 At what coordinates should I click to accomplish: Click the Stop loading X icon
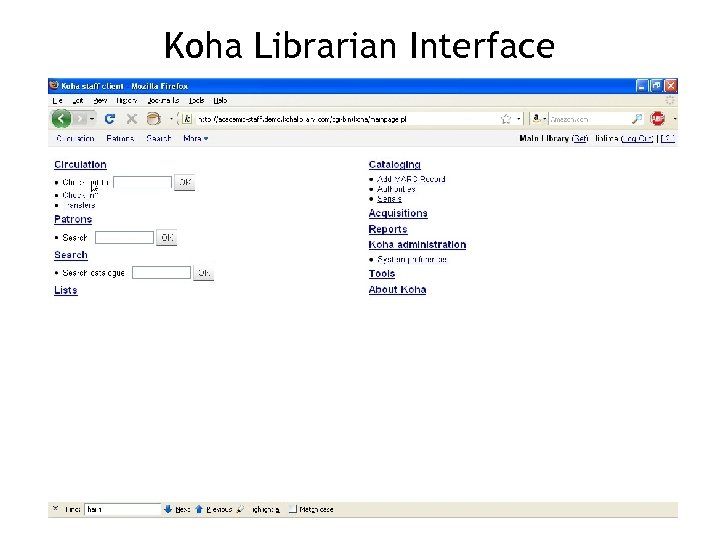click(132, 119)
